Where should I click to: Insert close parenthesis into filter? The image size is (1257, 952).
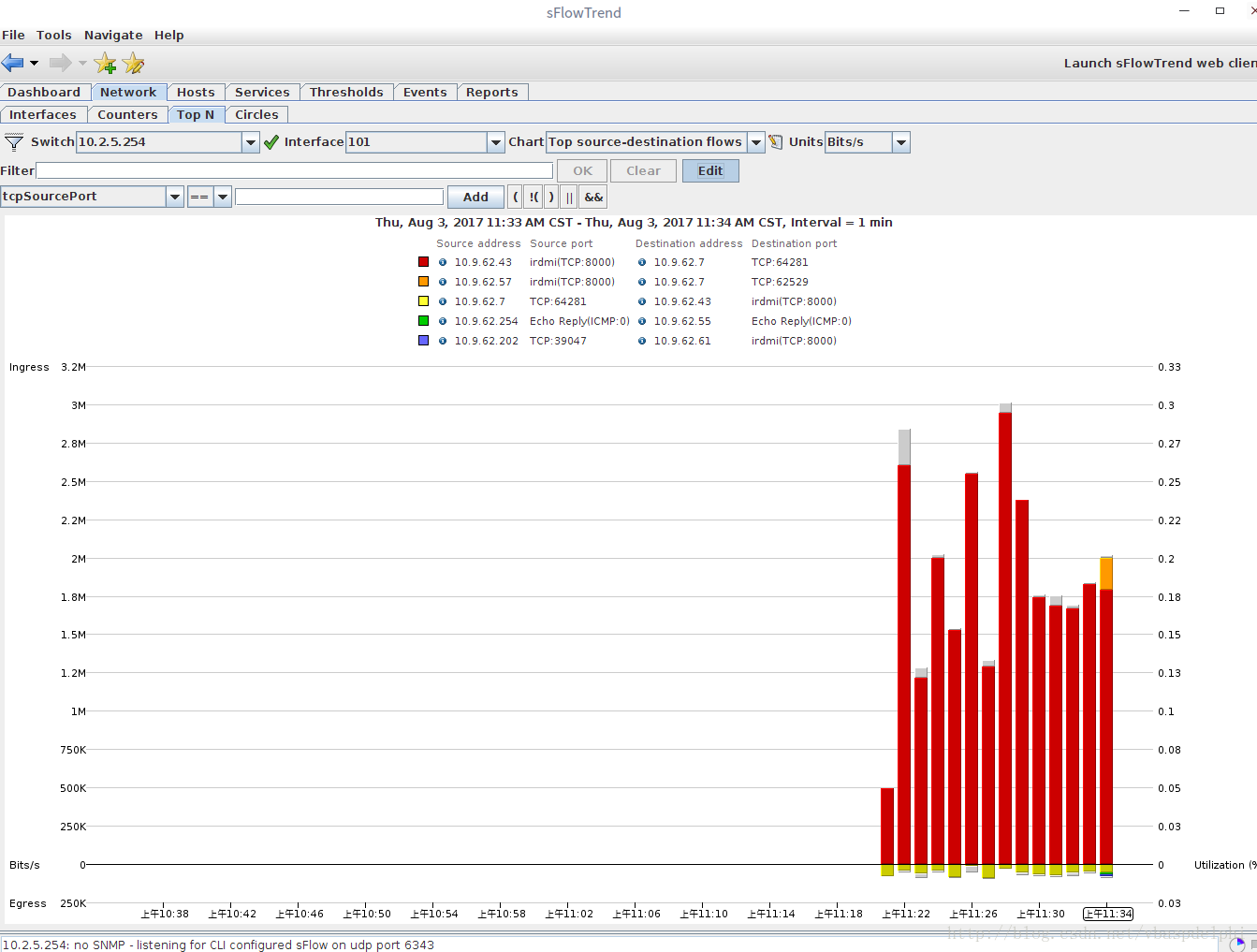tap(550, 197)
